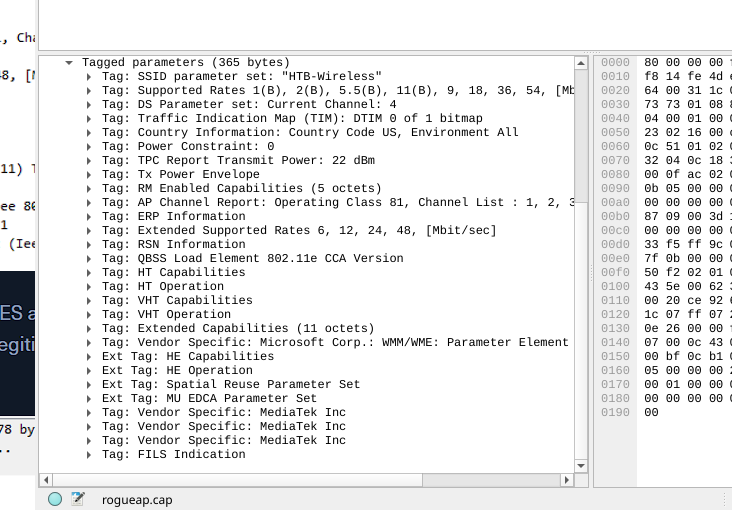Expand the TPC Report Transmit Power tag
Screen dimensions: 732x510
[89, 161]
